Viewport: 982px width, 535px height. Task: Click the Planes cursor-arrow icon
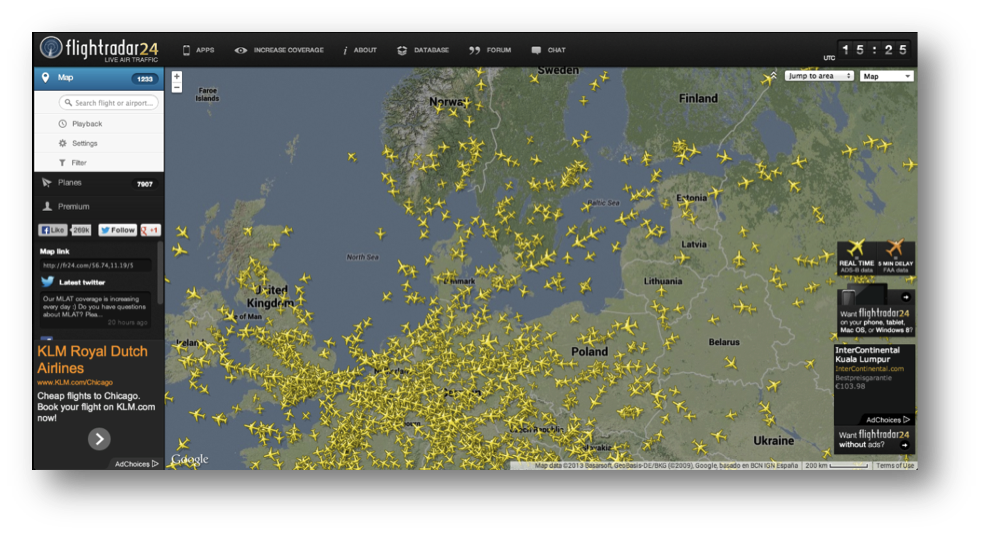[46, 183]
